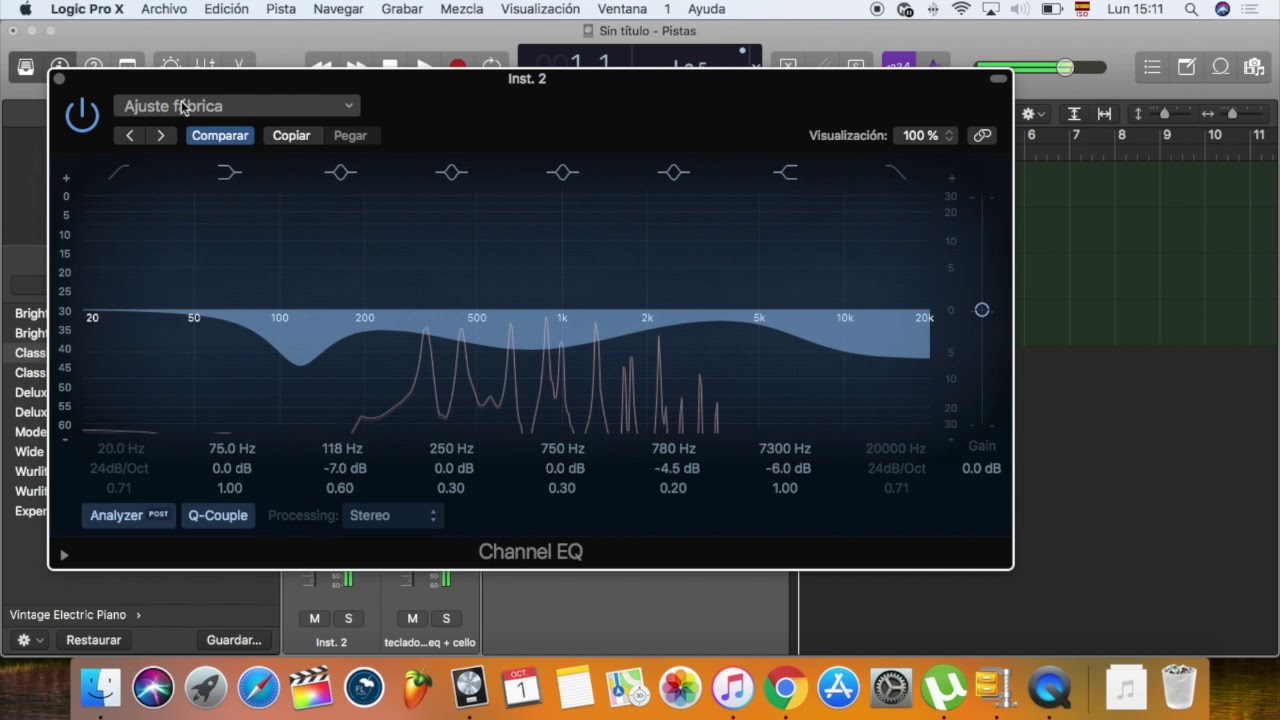Click the 0.0 dB master gain value

981,468
